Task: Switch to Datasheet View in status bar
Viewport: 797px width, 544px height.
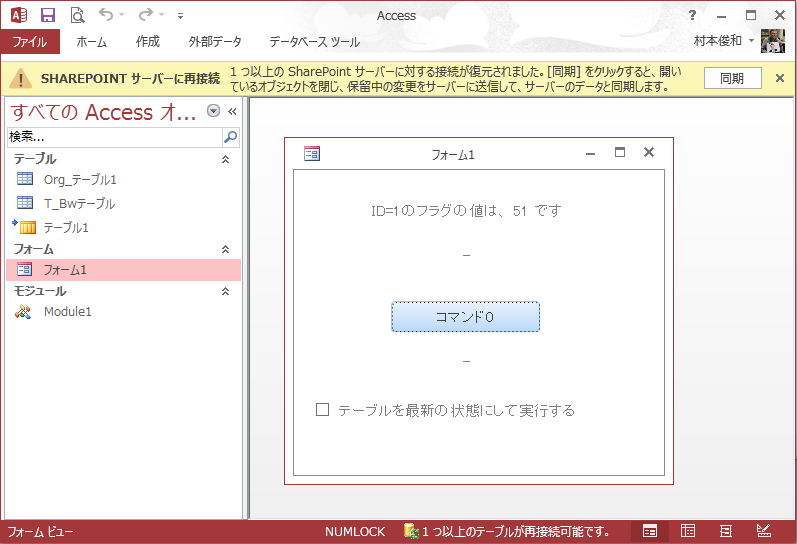Action: pos(688,531)
